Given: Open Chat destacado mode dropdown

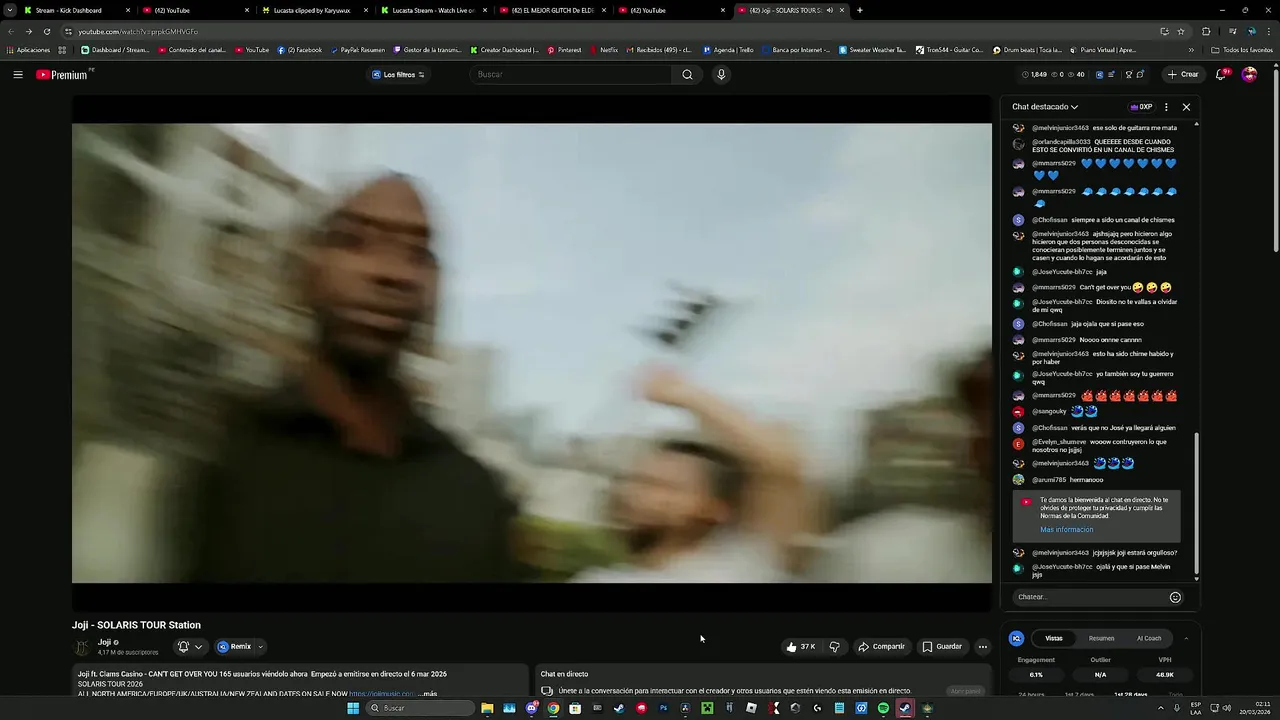Looking at the screenshot, I should coord(1045,107).
